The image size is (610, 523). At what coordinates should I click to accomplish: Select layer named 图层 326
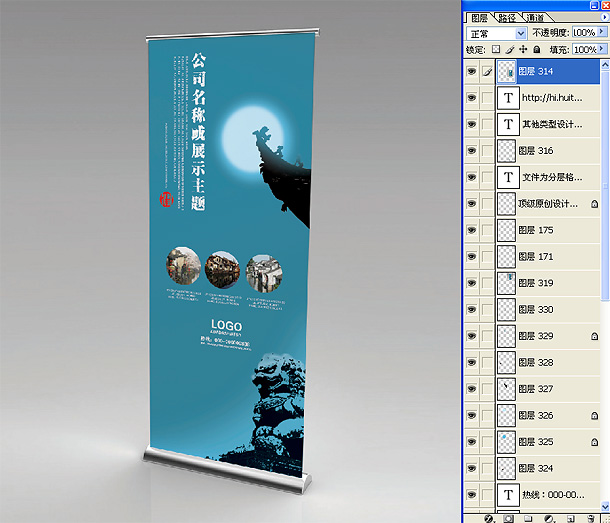[x=536, y=415]
